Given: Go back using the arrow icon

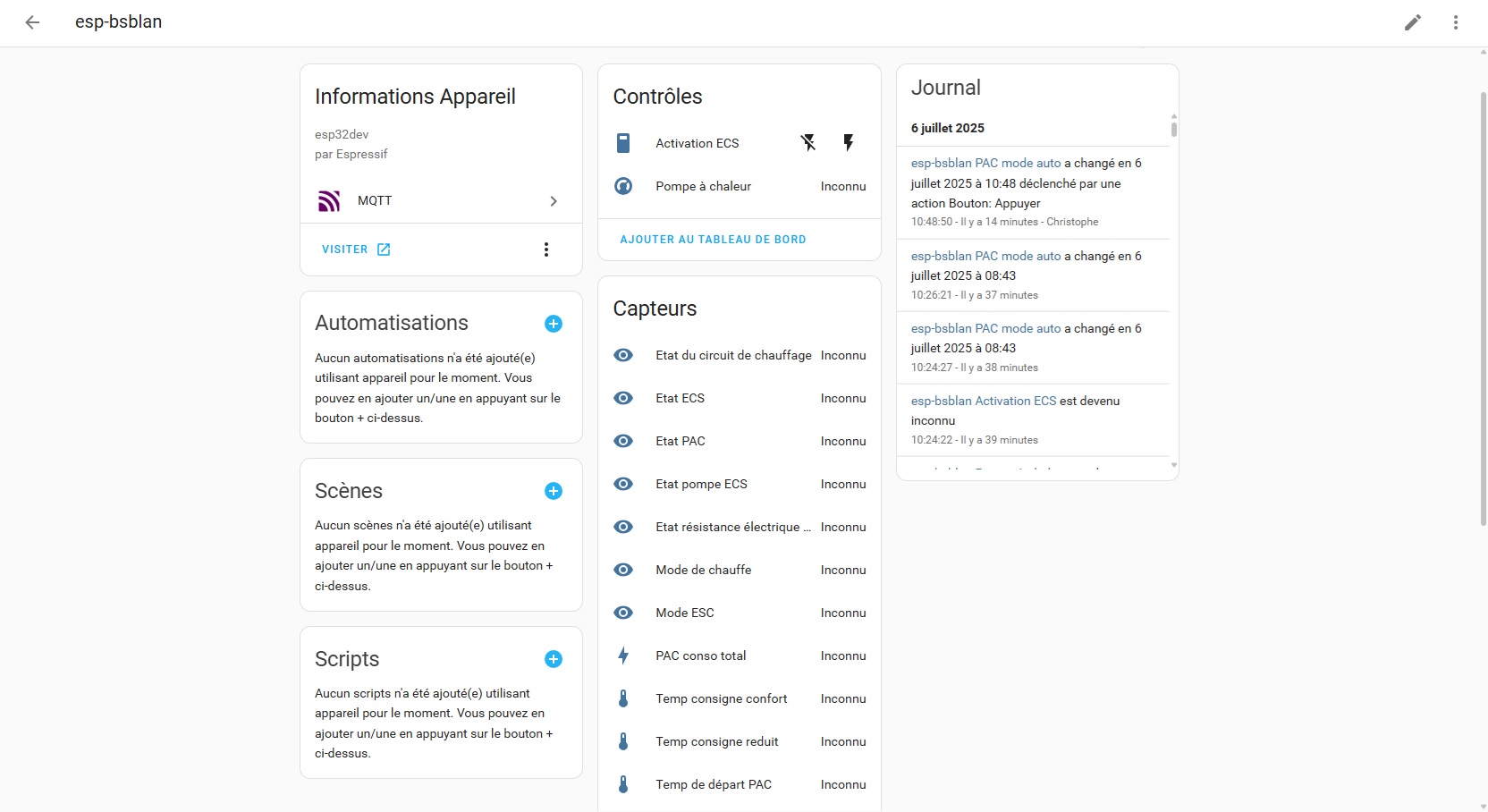Looking at the screenshot, I should click(x=32, y=22).
